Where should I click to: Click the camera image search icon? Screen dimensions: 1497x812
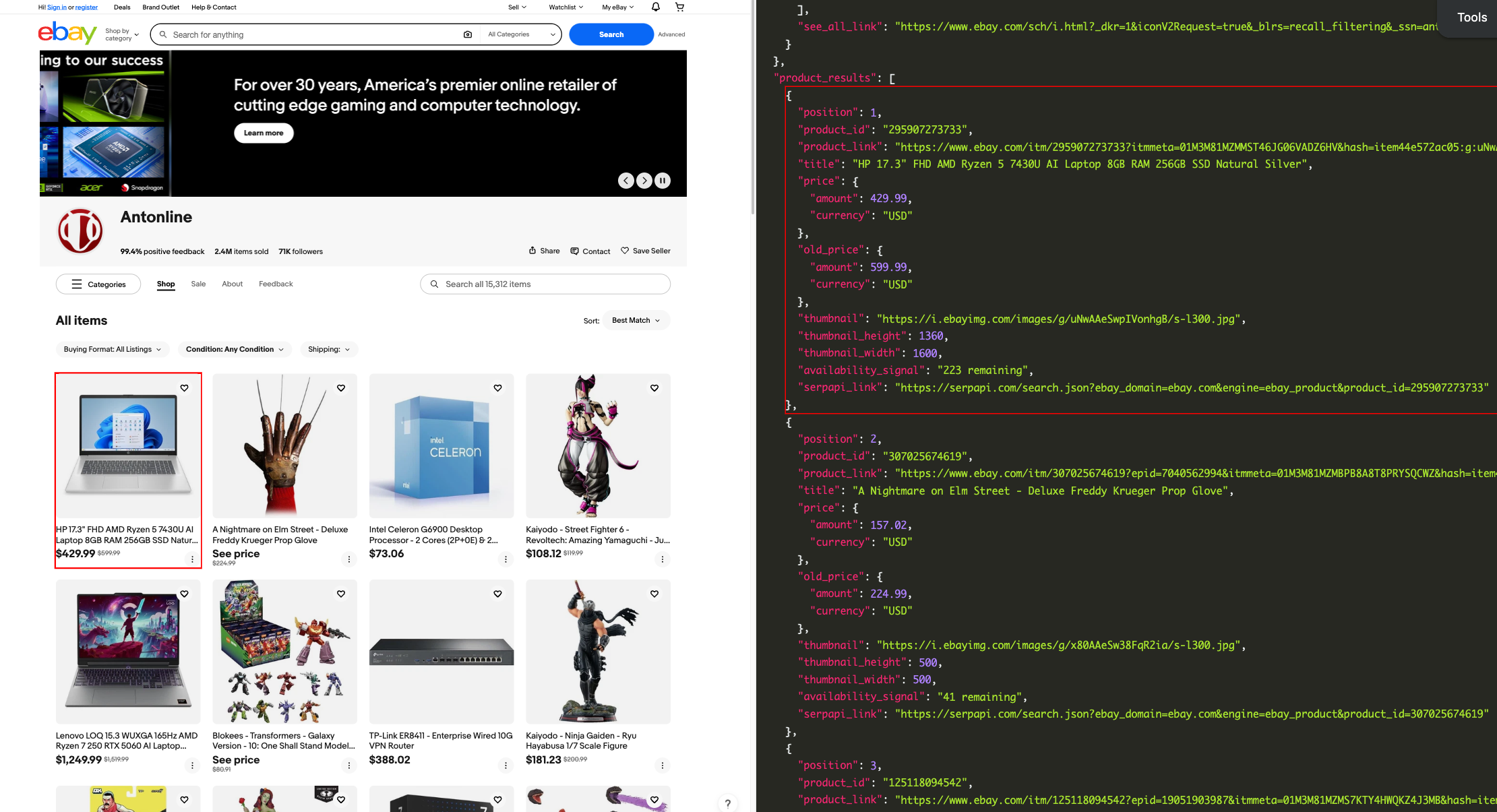[468, 34]
